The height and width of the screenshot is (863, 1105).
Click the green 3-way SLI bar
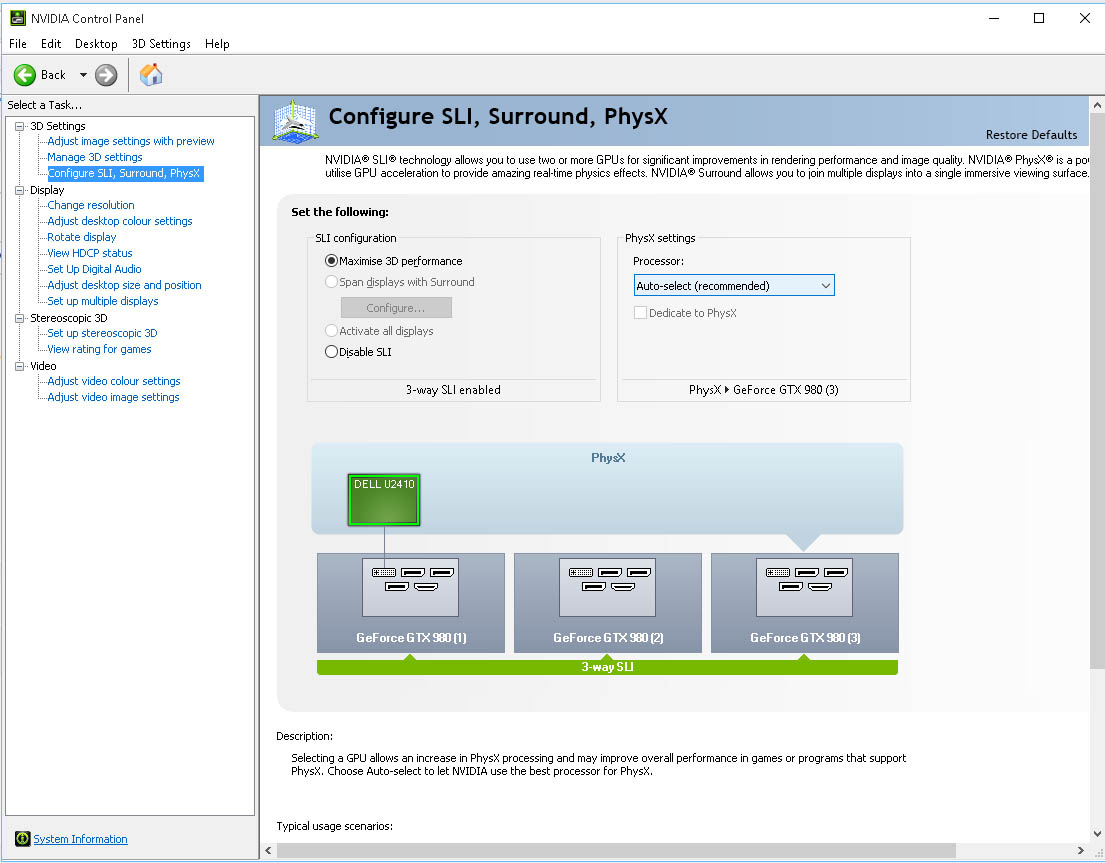coord(607,667)
